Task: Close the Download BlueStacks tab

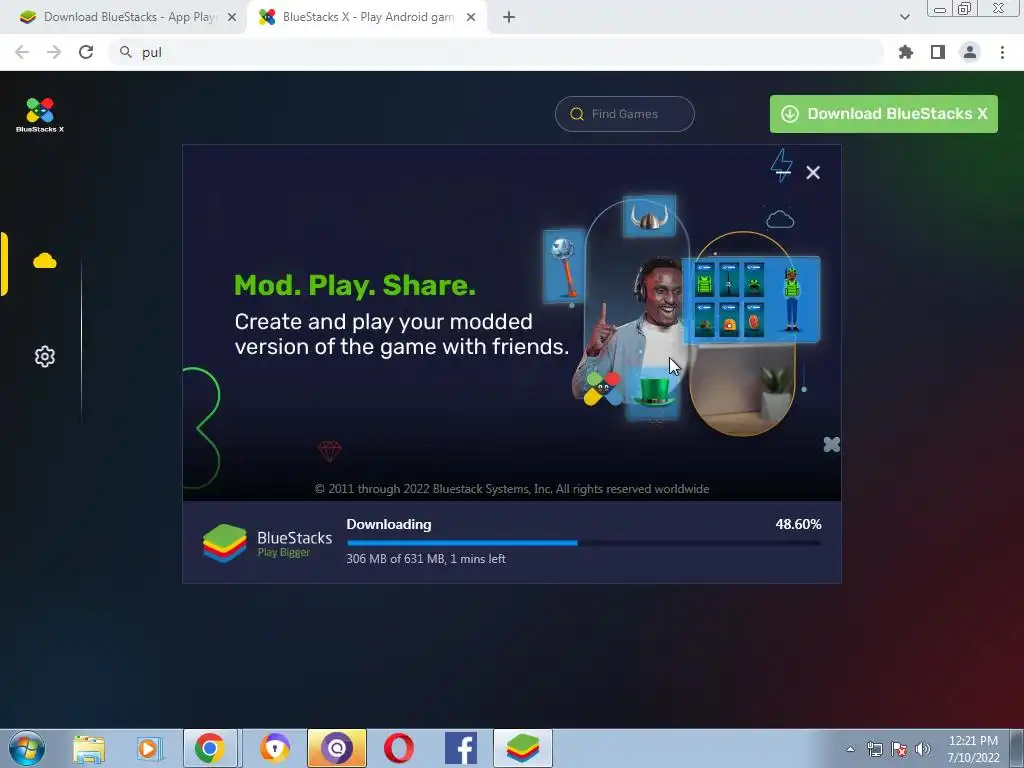Action: click(x=232, y=18)
